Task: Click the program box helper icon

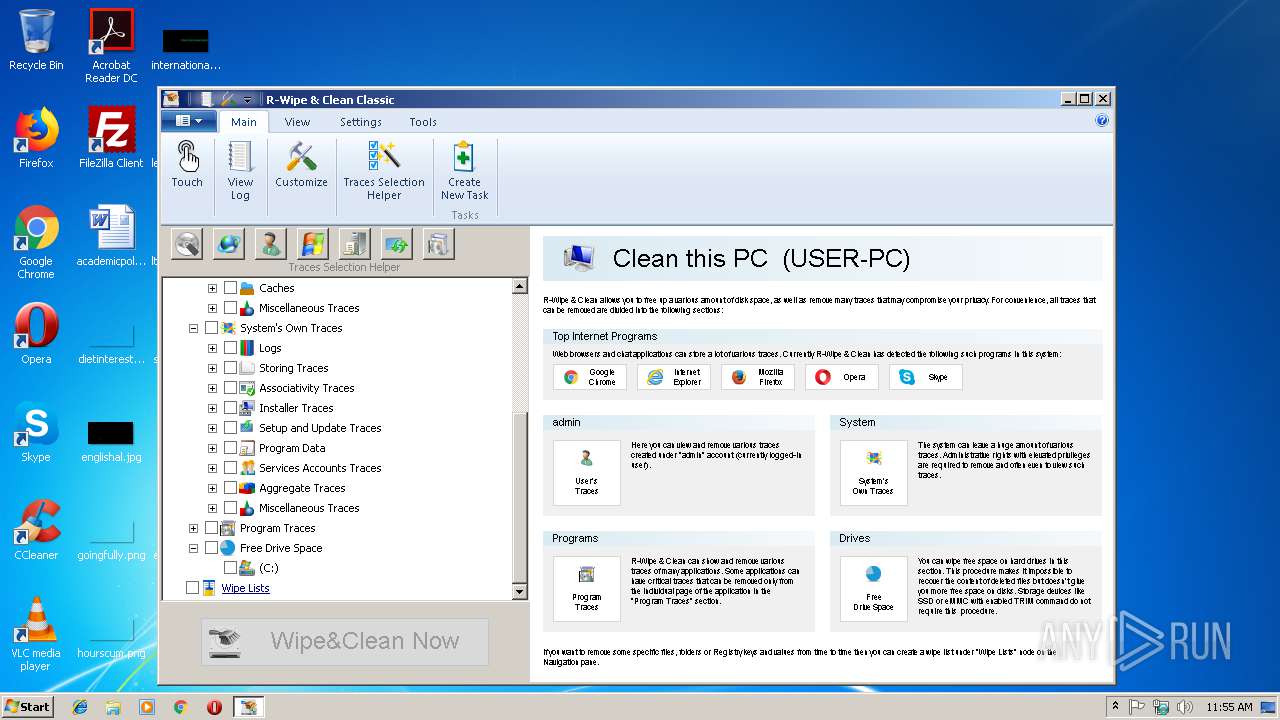Action: (439, 244)
